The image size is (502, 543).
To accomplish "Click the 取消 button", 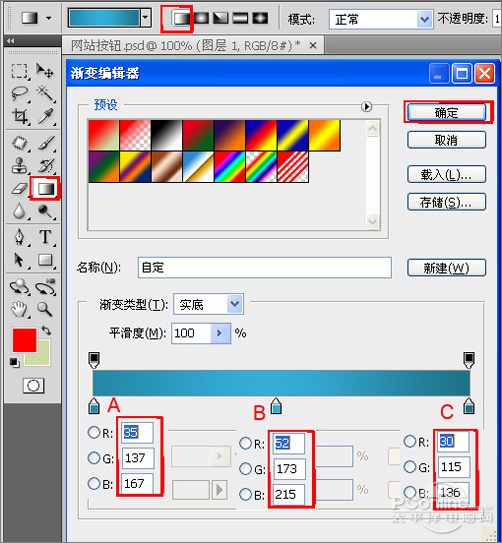I will [447, 140].
